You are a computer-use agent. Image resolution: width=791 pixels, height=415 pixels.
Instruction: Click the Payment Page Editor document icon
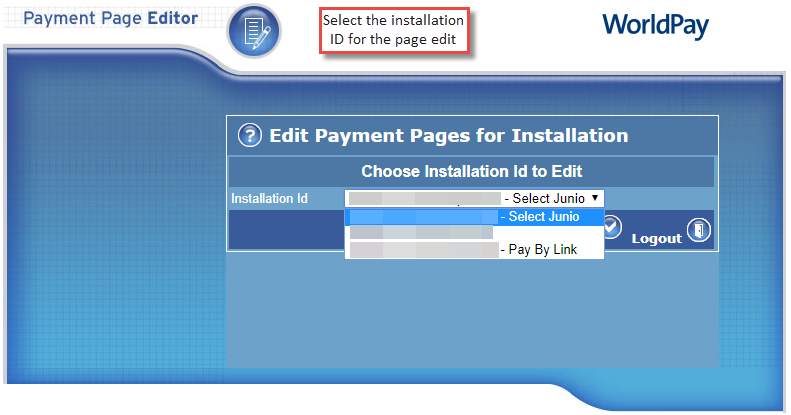tap(254, 31)
